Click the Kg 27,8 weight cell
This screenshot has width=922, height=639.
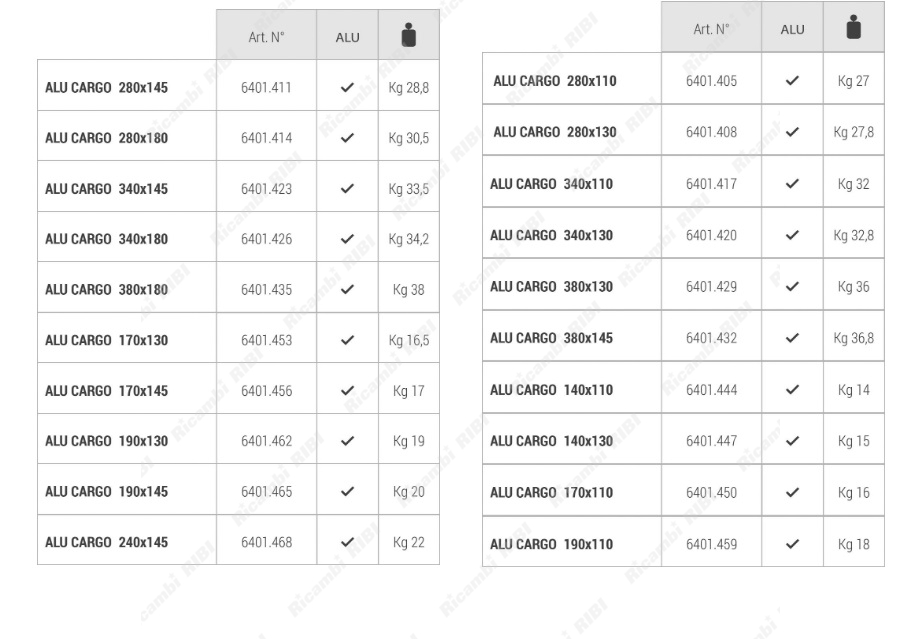pos(853,132)
